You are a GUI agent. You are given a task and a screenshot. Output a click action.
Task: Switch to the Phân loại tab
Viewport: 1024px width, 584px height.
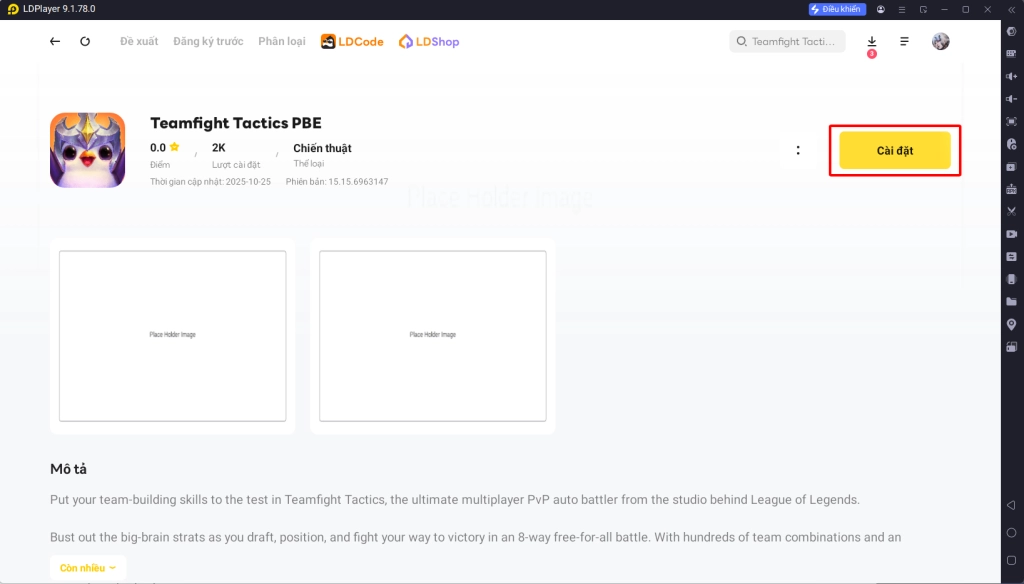(282, 42)
